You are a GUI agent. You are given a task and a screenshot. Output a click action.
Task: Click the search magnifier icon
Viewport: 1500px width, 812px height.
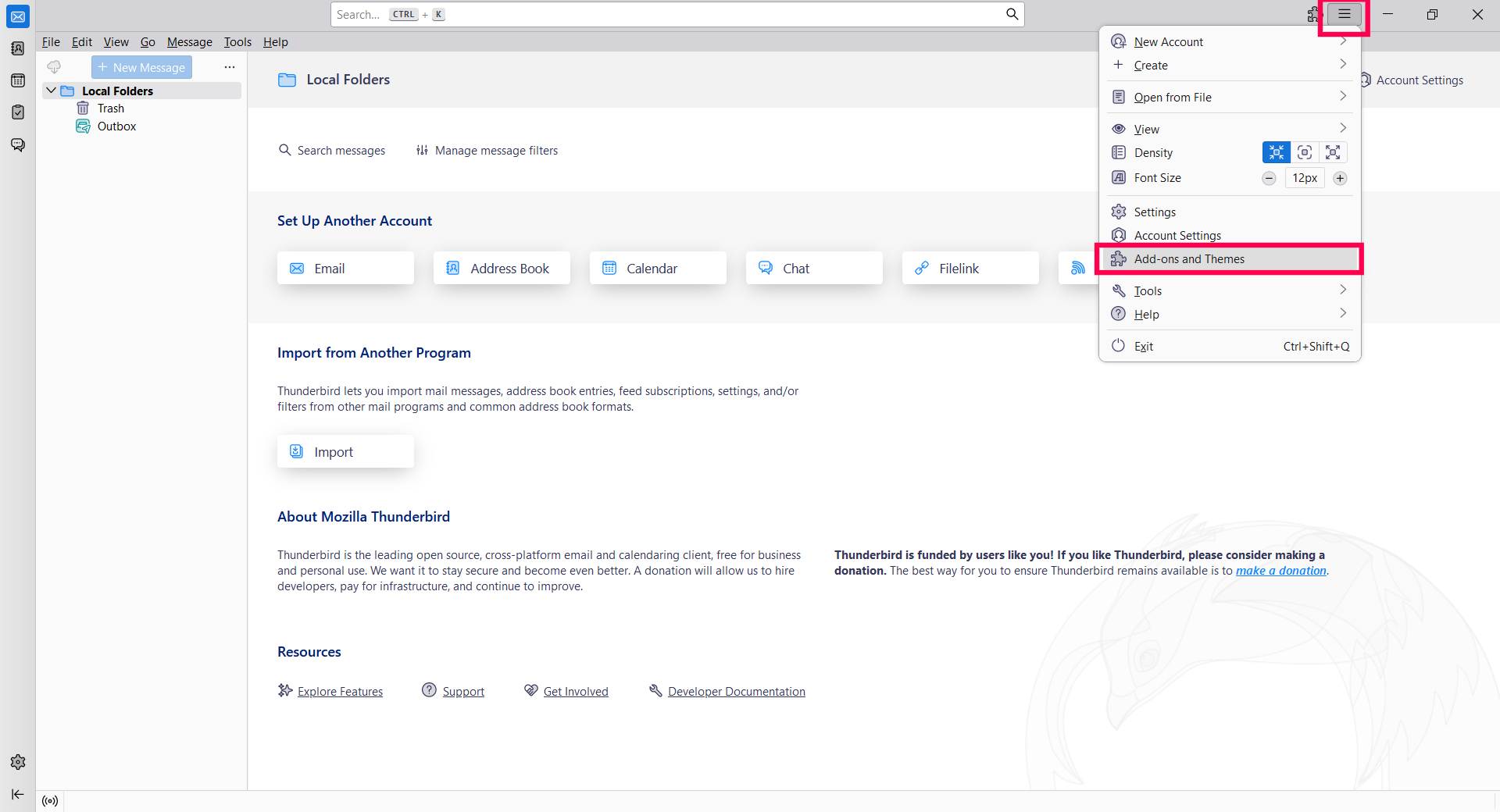(x=1012, y=14)
